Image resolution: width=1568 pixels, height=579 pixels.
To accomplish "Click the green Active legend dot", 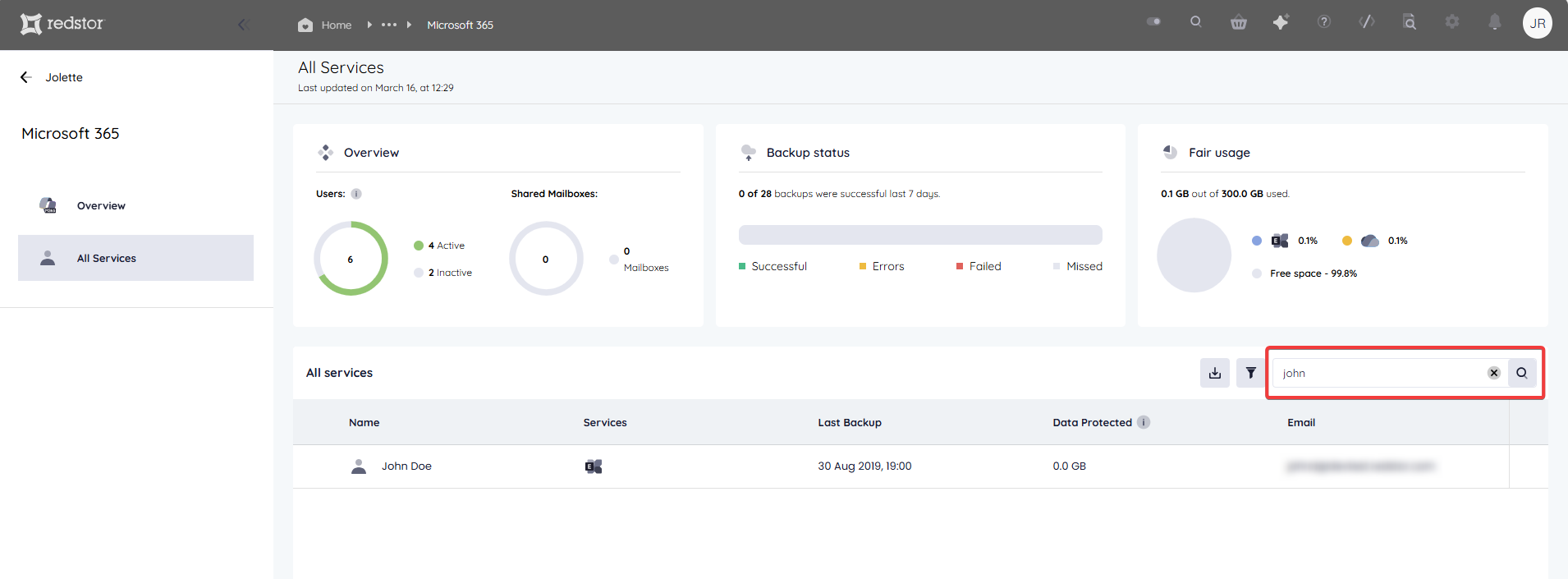I will 419,246.
